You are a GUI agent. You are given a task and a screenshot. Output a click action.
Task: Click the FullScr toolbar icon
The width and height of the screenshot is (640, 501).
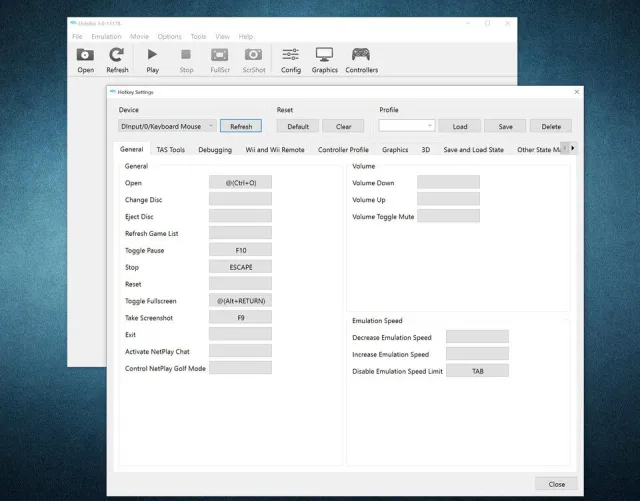pos(220,60)
